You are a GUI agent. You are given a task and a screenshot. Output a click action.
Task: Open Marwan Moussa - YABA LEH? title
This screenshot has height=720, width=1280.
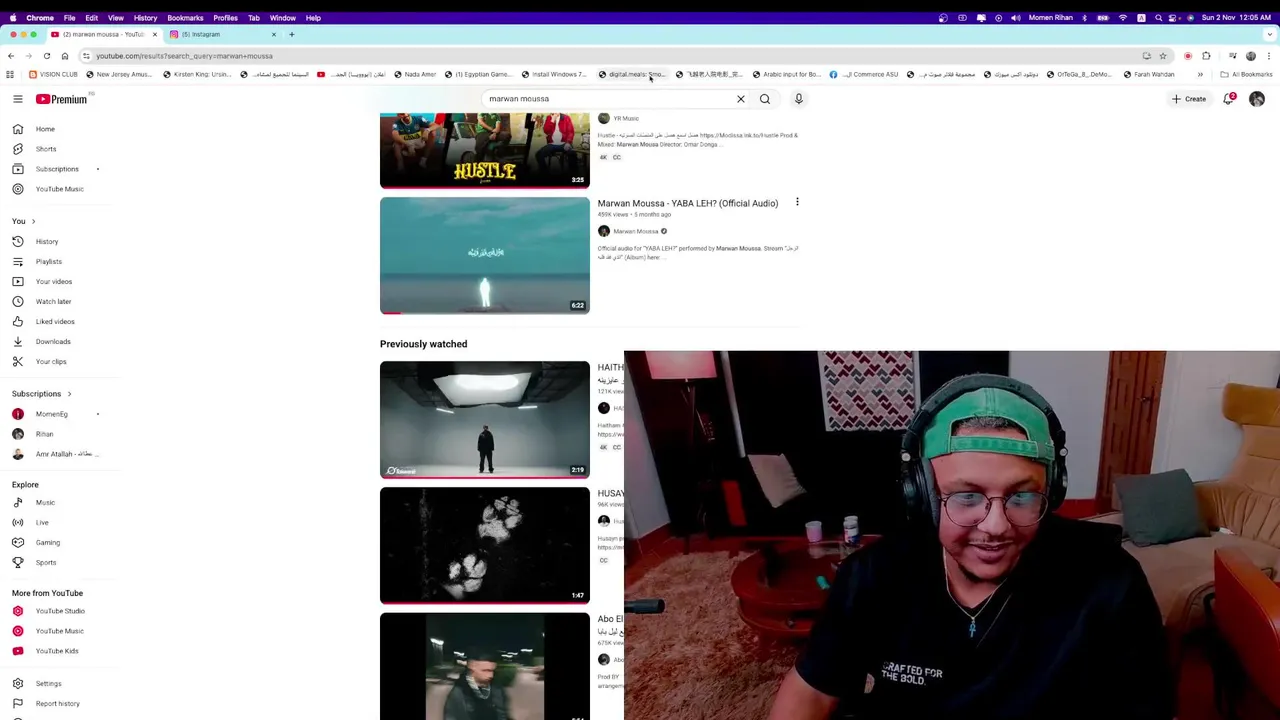(x=688, y=203)
